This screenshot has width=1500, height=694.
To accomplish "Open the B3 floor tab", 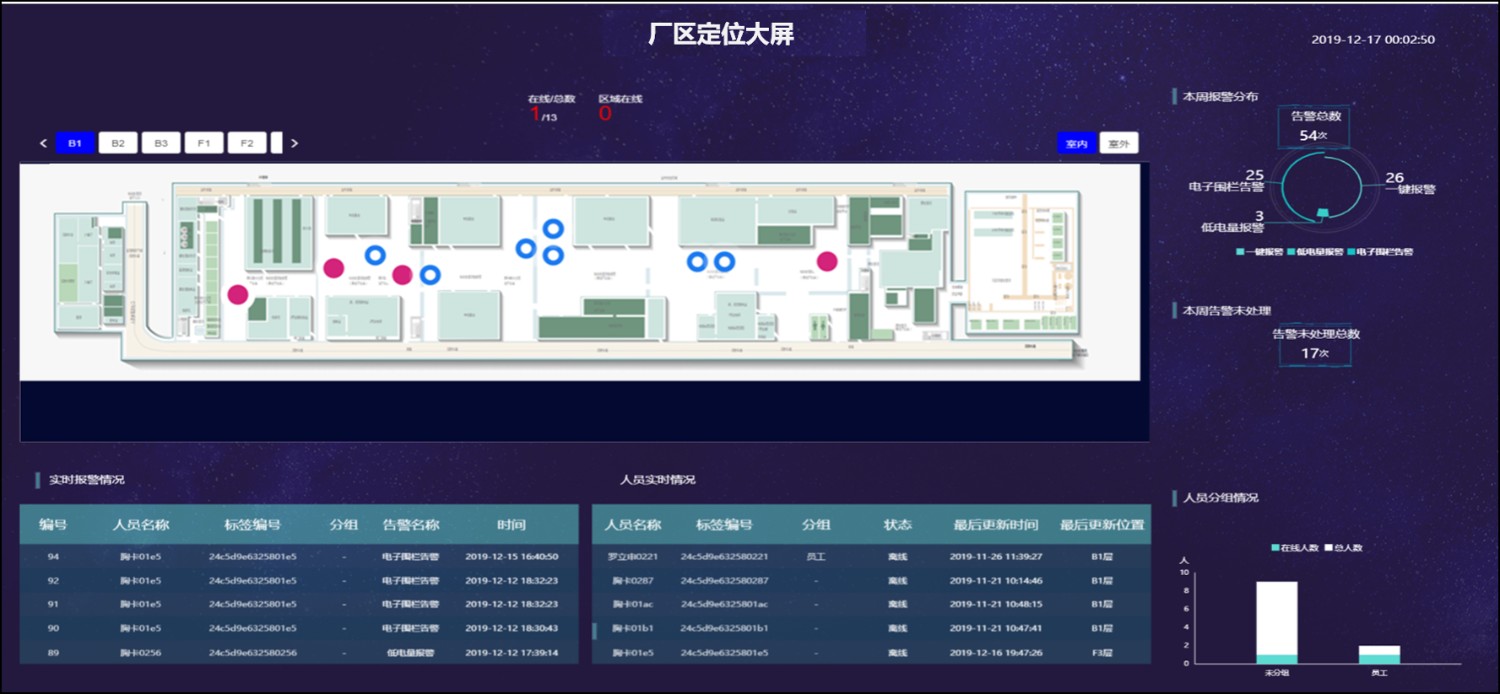I will [x=160, y=144].
